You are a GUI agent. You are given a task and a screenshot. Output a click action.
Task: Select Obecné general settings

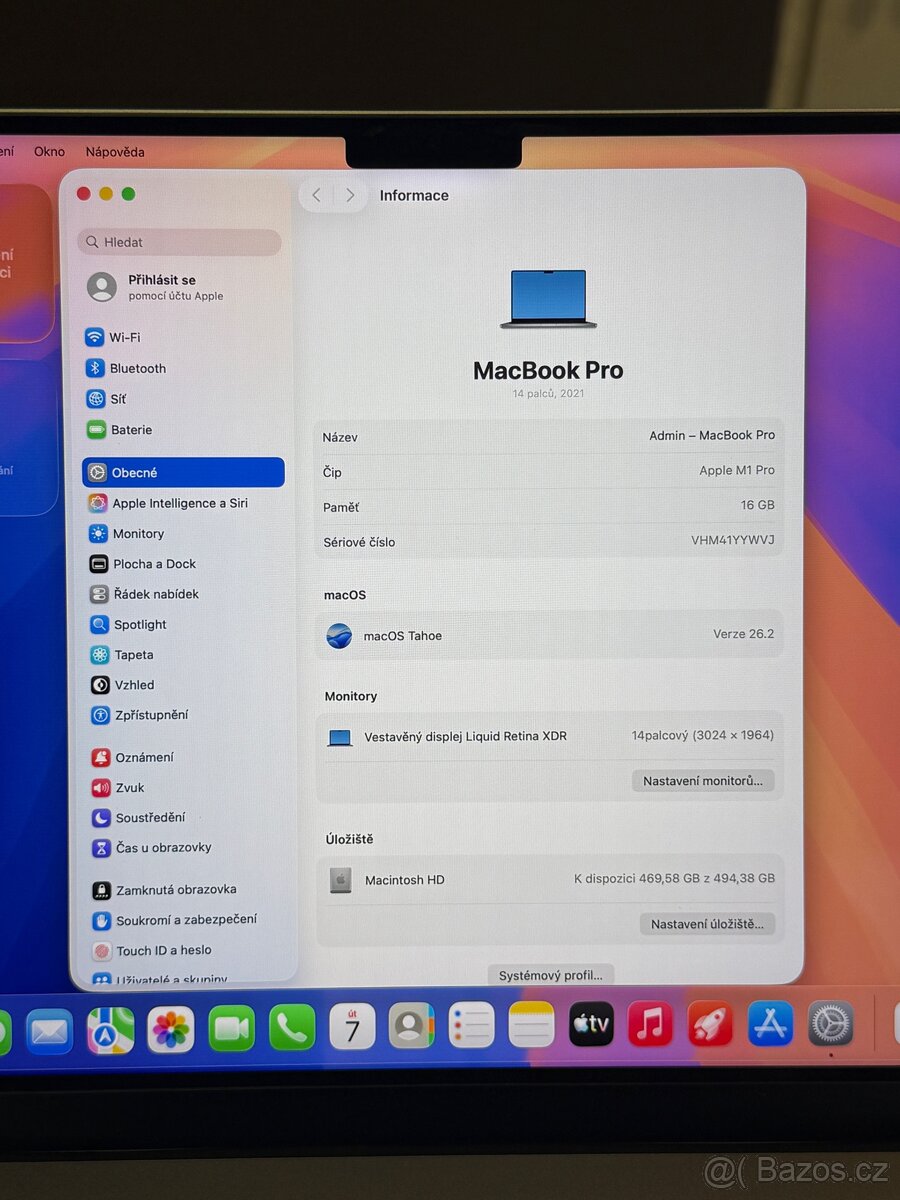pos(183,472)
